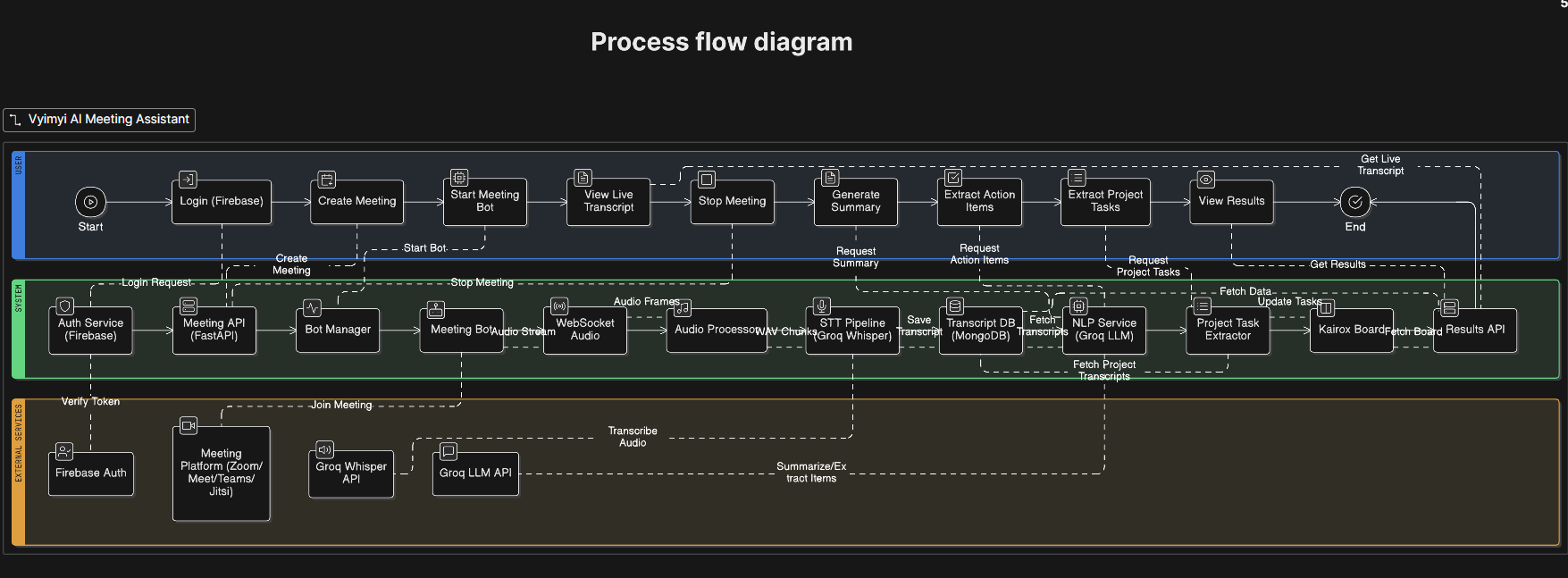1568x578 pixels.
Task: Click the list icon above Extract Project Tasks
Action: click(x=1077, y=178)
